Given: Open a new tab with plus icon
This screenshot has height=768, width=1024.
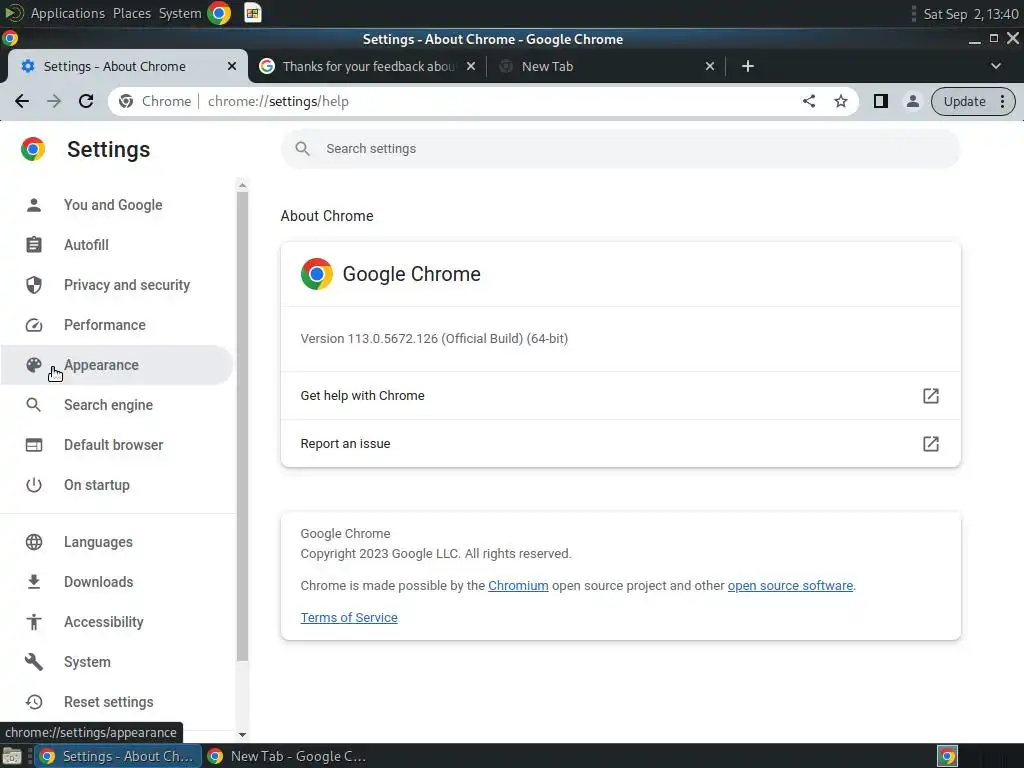Looking at the screenshot, I should click(x=748, y=66).
